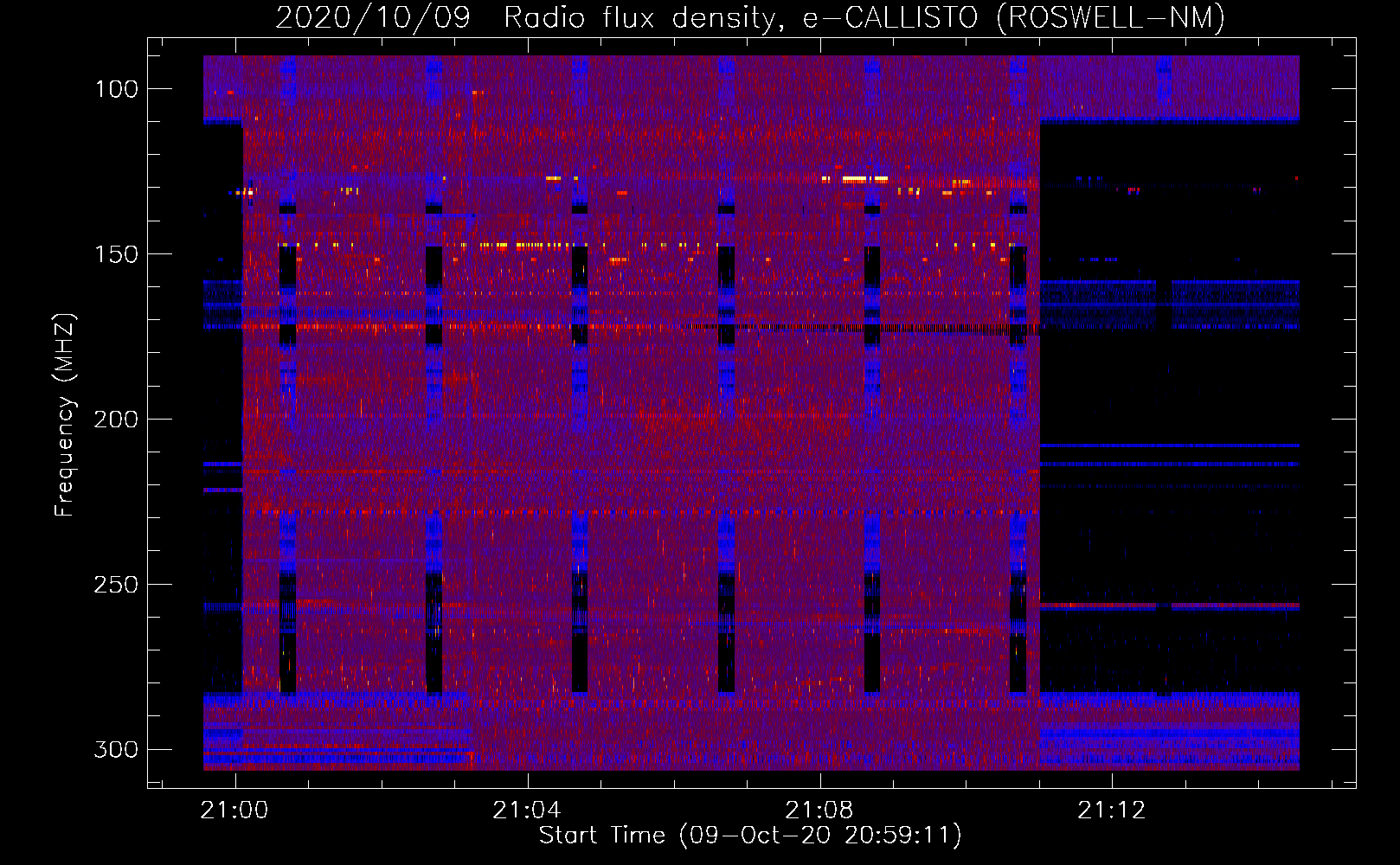Click the 21:12 time tick label
Image resolution: width=1400 pixels, height=865 pixels.
click(x=1112, y=811)
